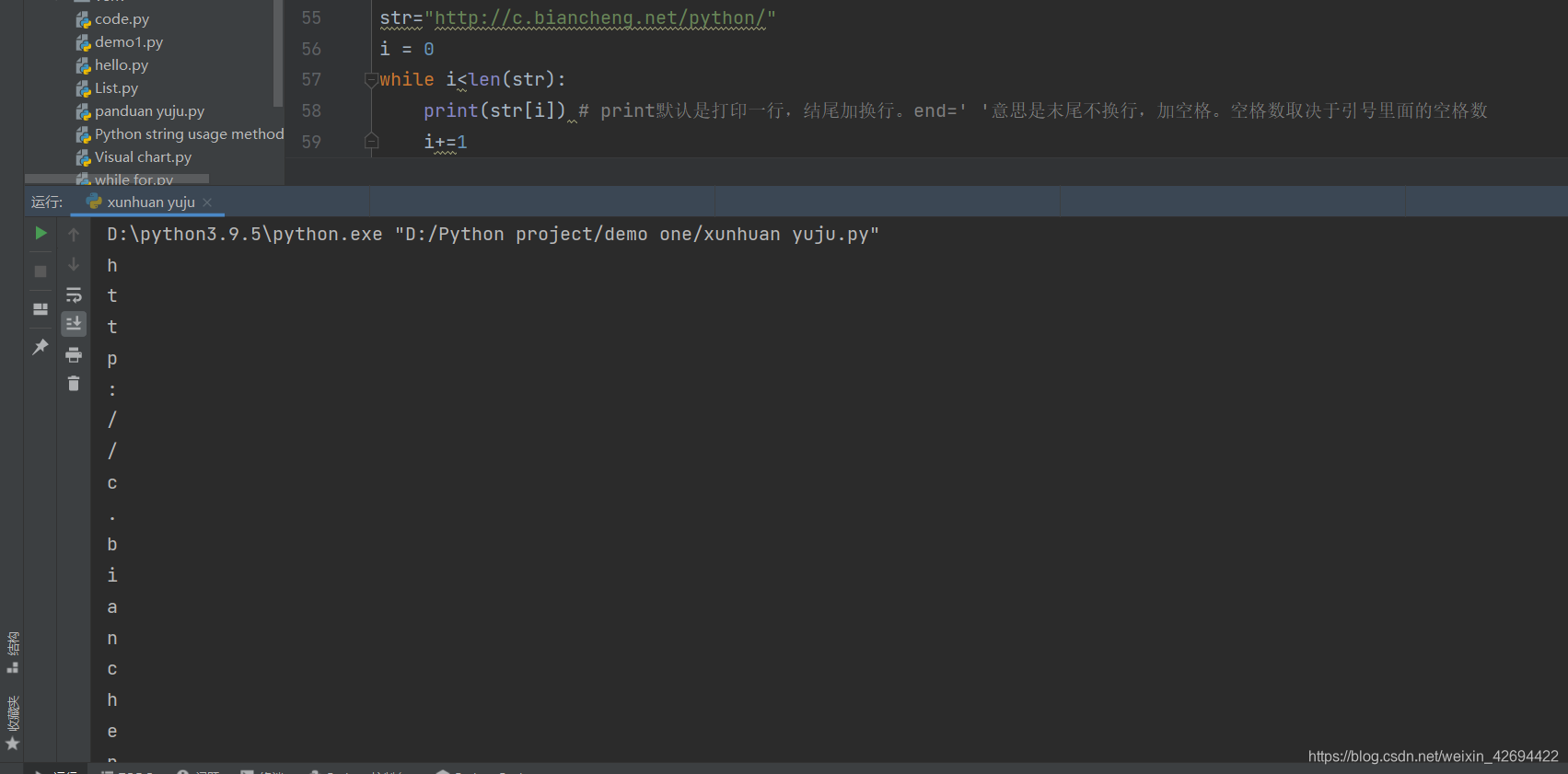Viewport: 1568px width, 774px height.
Task: Click the Python file icon beside List.py
Action: point(84,88)
